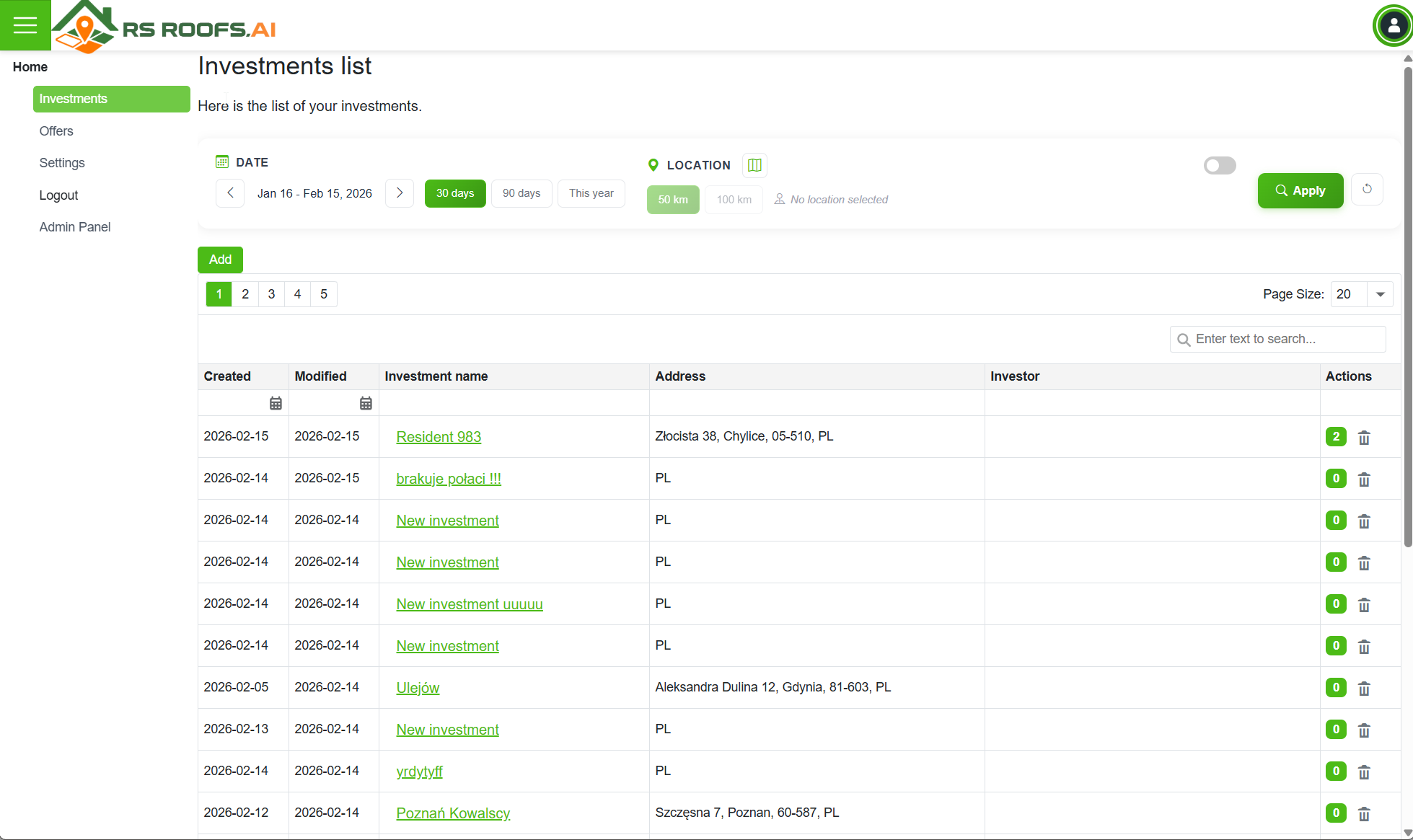Open the Poznań Kowalscy investment link
The height and width of the screenshot is (840, 1413).
pos(453,813)
